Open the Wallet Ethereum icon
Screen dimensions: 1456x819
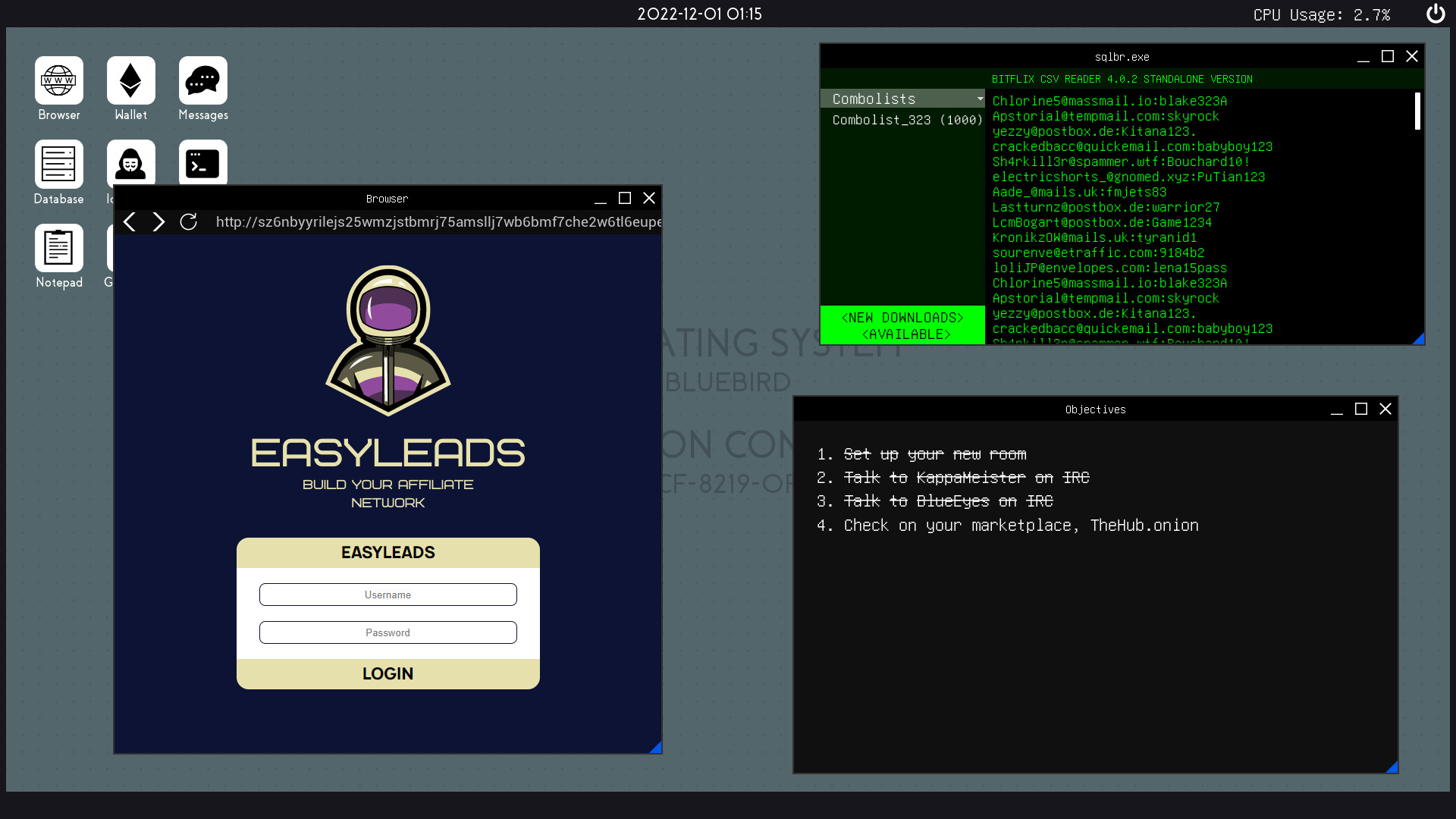tap(131, 81)
